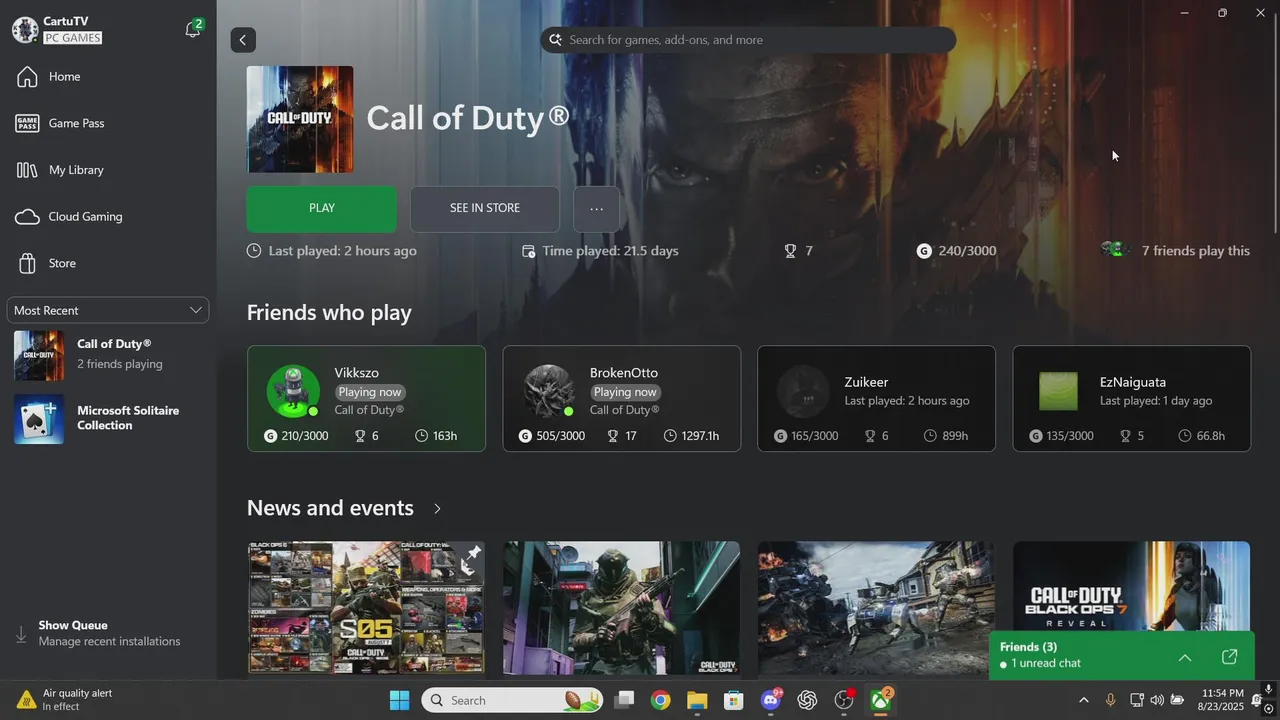Click the Cloud Gaming cloud icon
Viewport: 1280px width, 720px height.
[x=28, y=217]
